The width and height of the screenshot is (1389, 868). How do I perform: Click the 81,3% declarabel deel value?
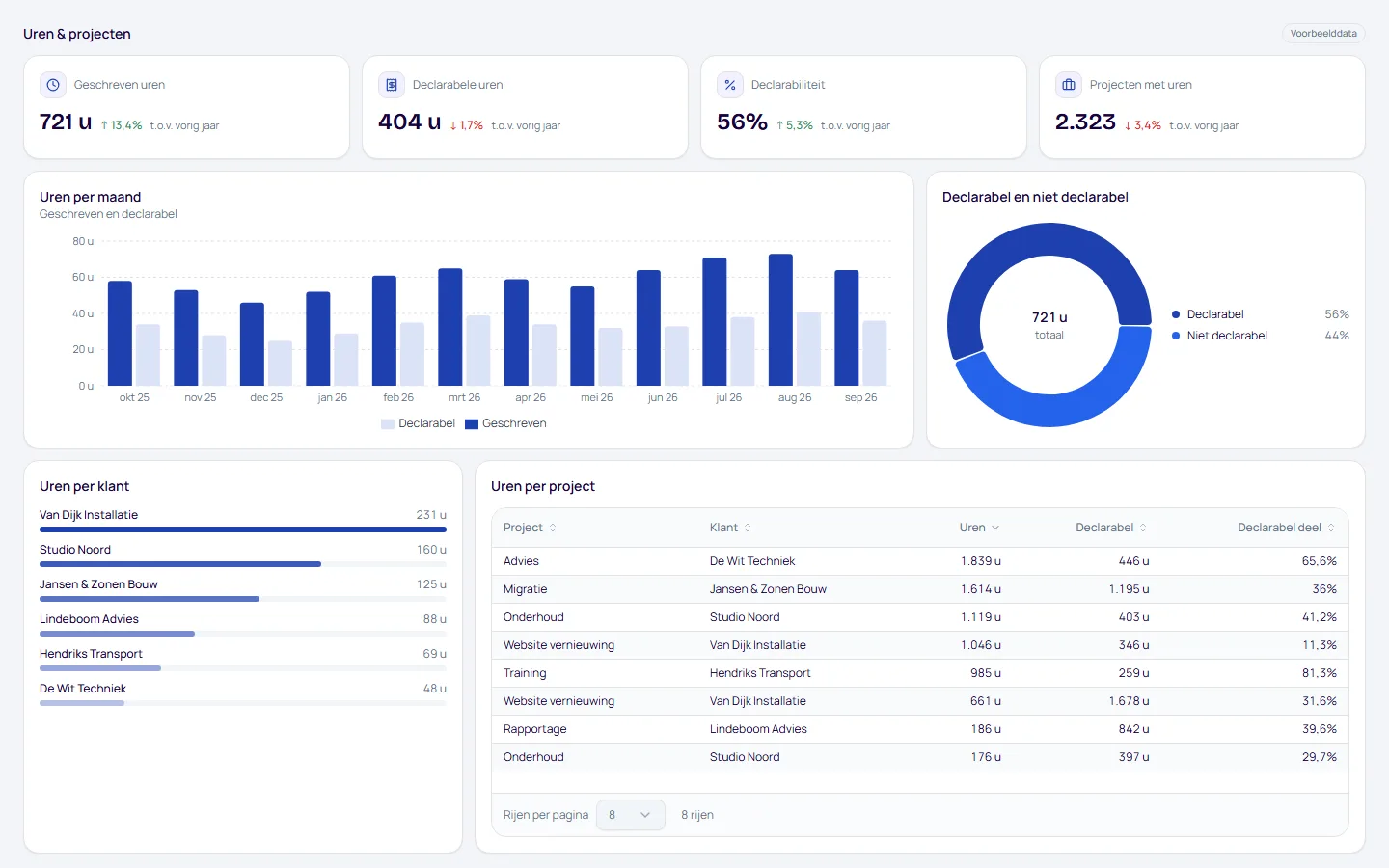(x=1320, y=673)
